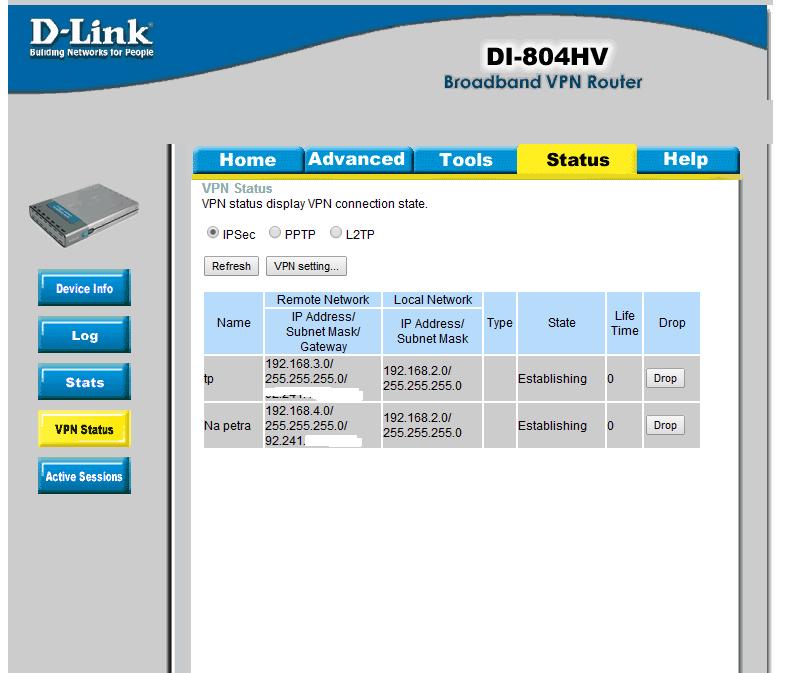Click the Drop column header

tap(672, 323)
